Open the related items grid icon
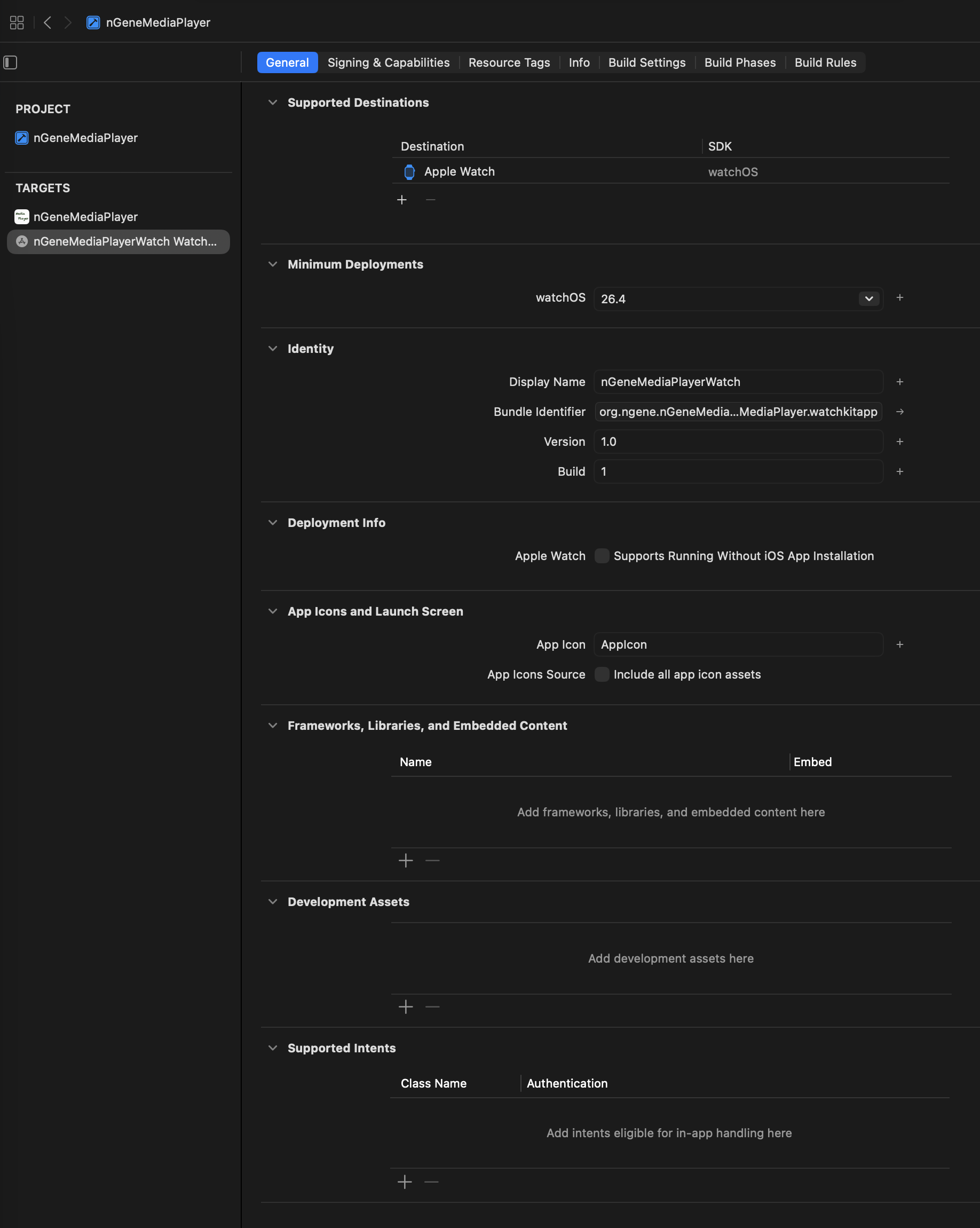The height and width of the screenshot is (1228, 980). click(x=17, y=23)
